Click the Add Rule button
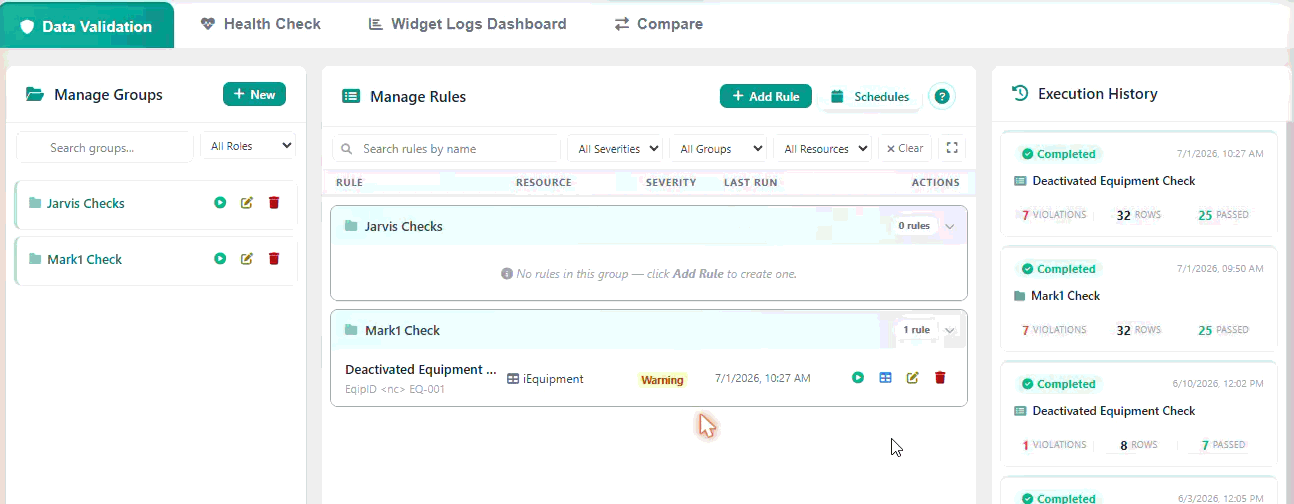Viewport: 1294px width, 504px height. pyautogui.click(x=766, y=96)
